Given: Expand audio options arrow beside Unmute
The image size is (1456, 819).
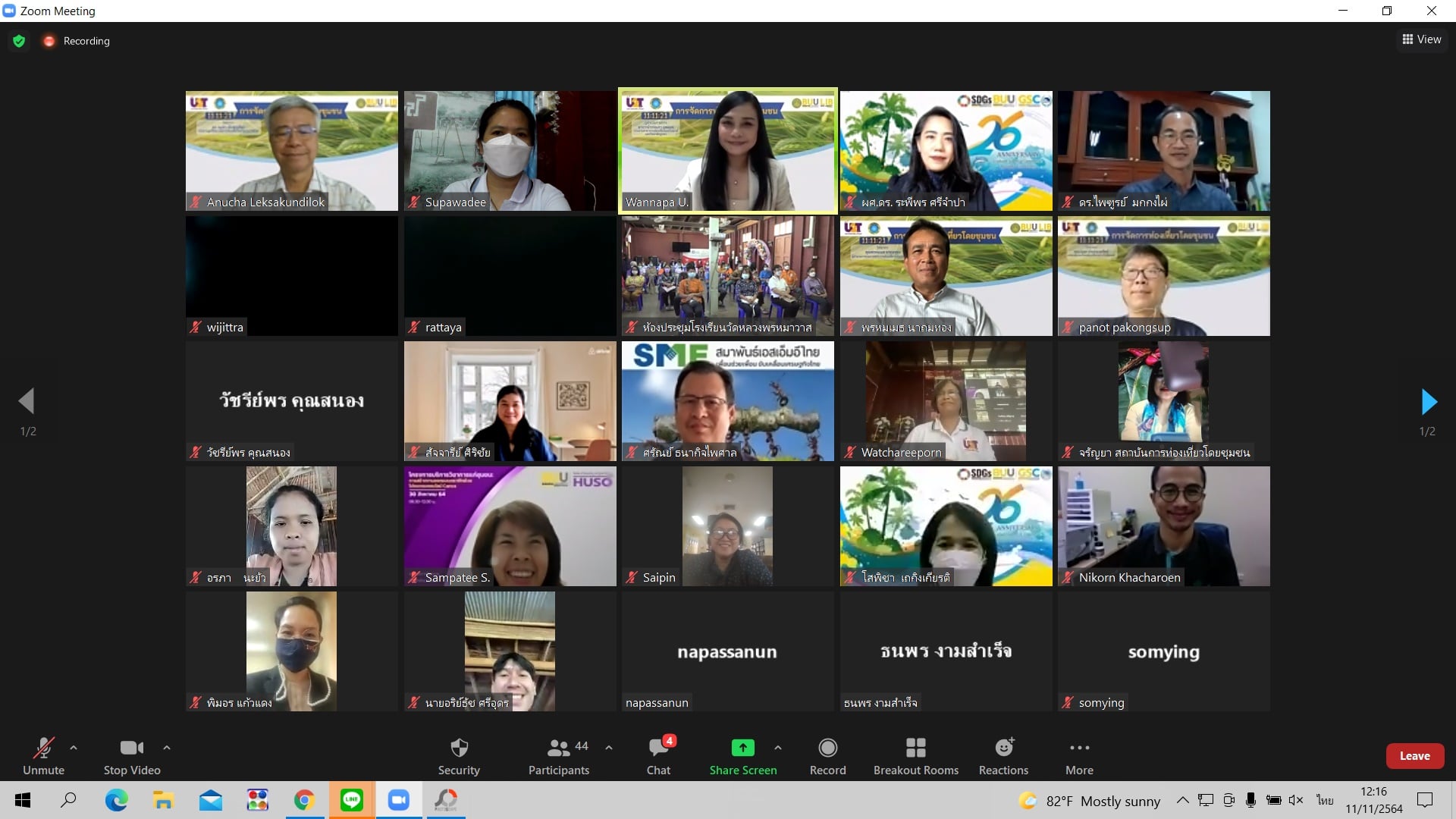Looking at the screenshot, I should tap(74, 748).
